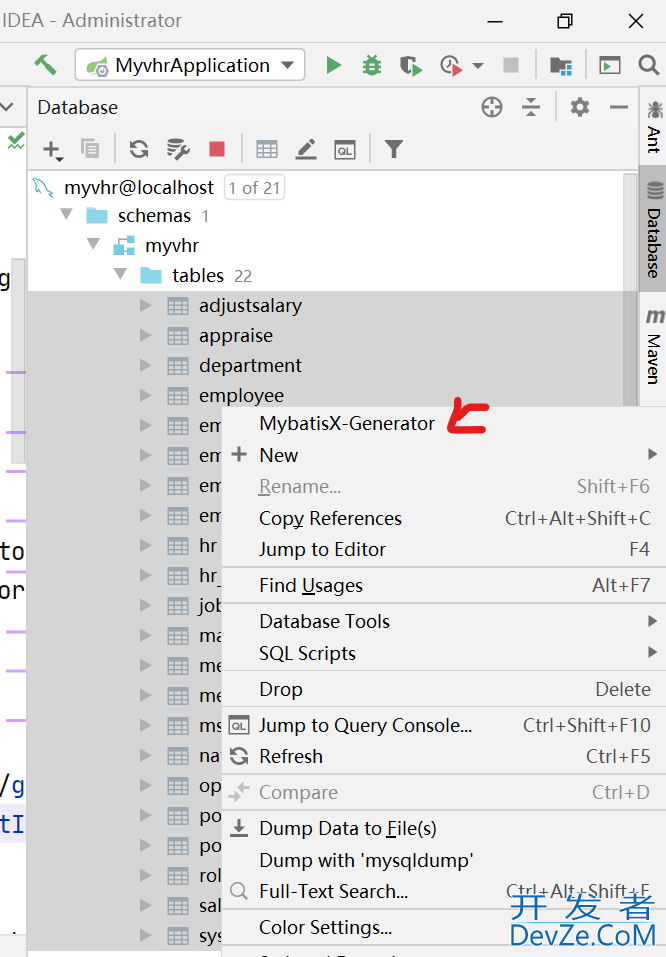Open Search Everywhere magnifier

coord(648,65)
